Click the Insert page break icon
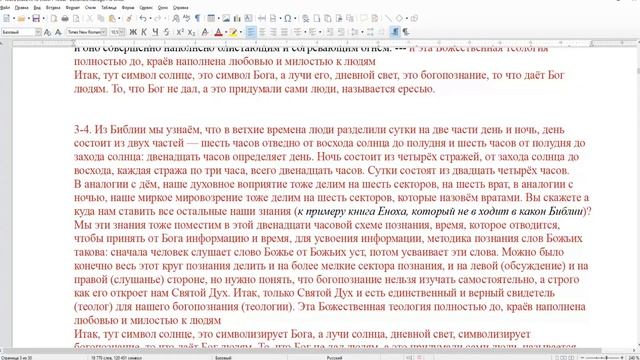Image resolution: width=640 pixels, height=360 pixels. (x=273, y=18)
